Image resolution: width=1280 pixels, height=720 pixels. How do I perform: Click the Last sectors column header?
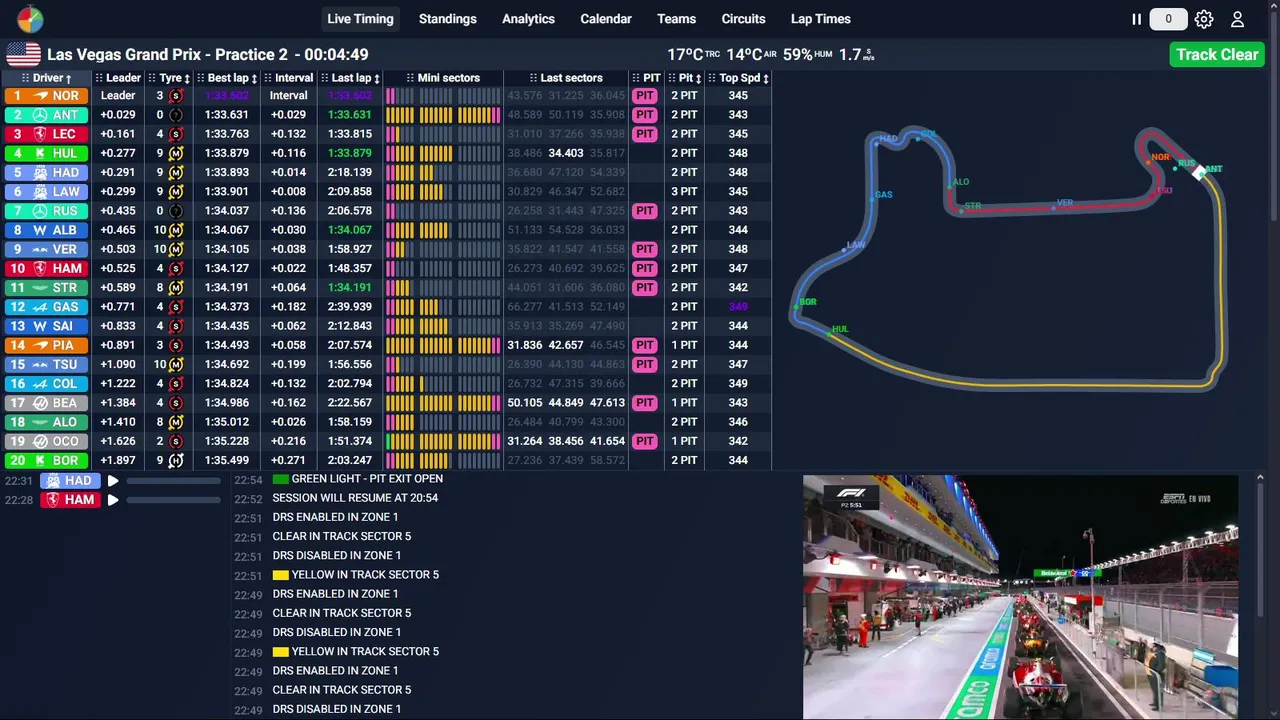coord(566,78)
